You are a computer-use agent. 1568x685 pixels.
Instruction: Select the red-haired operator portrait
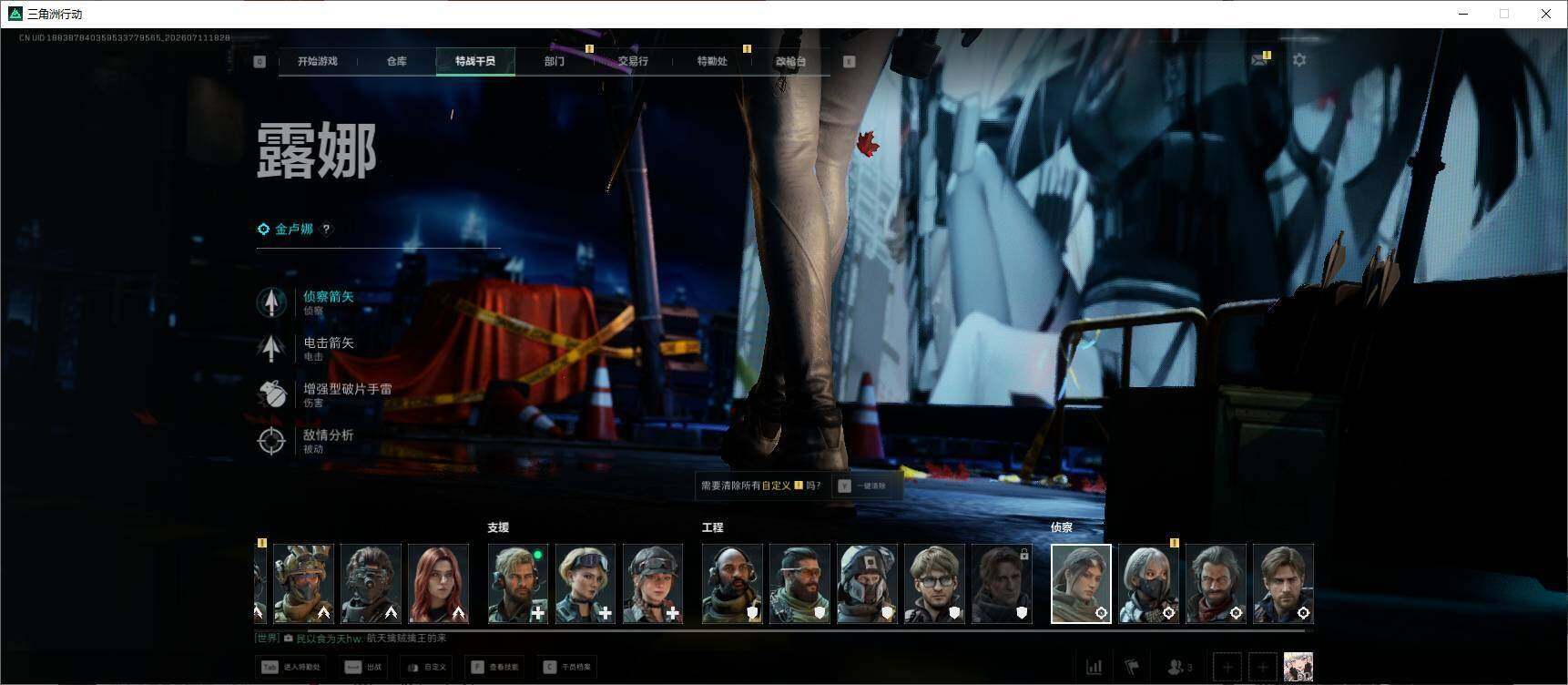[x=438, y=584]
